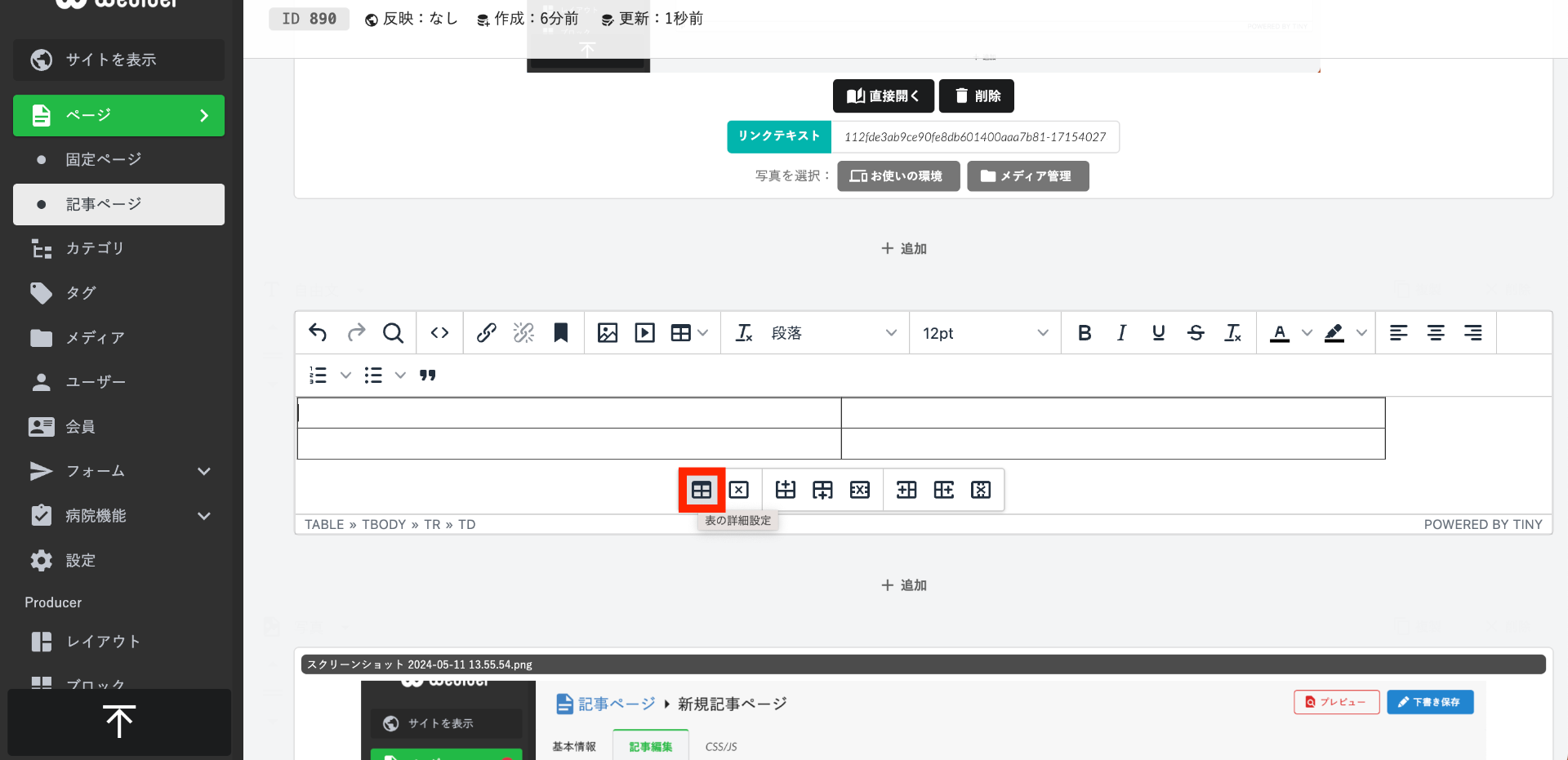Click the insert image icon

coord(608,333)
